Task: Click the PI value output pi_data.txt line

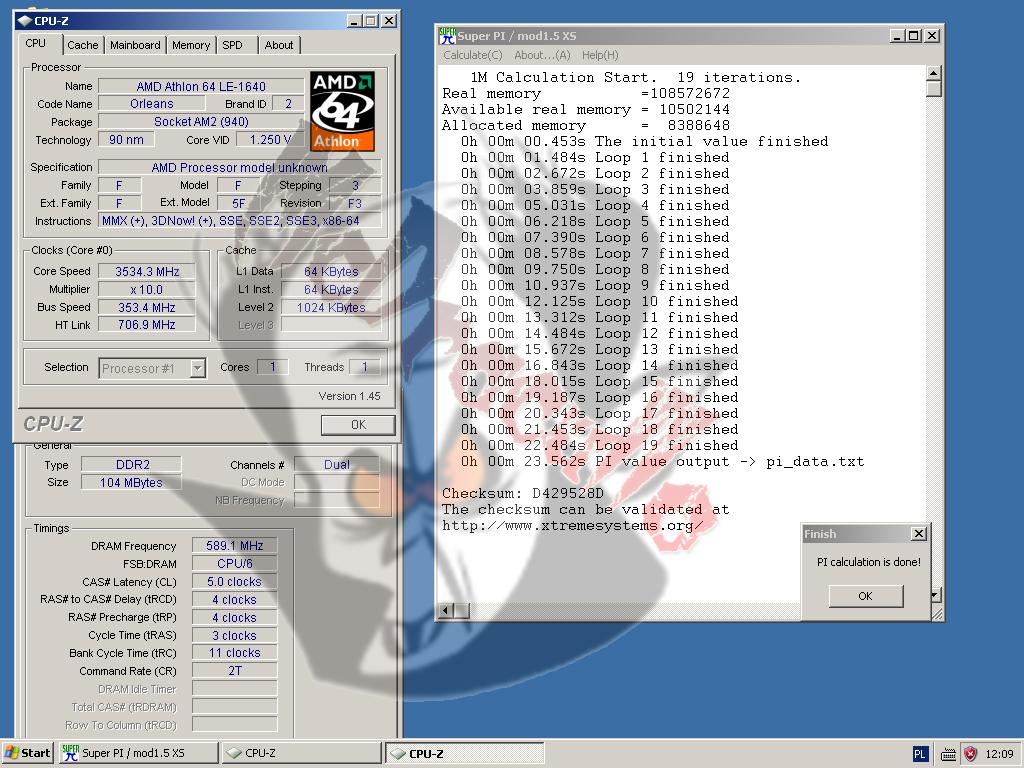Action: pos(662,462)
